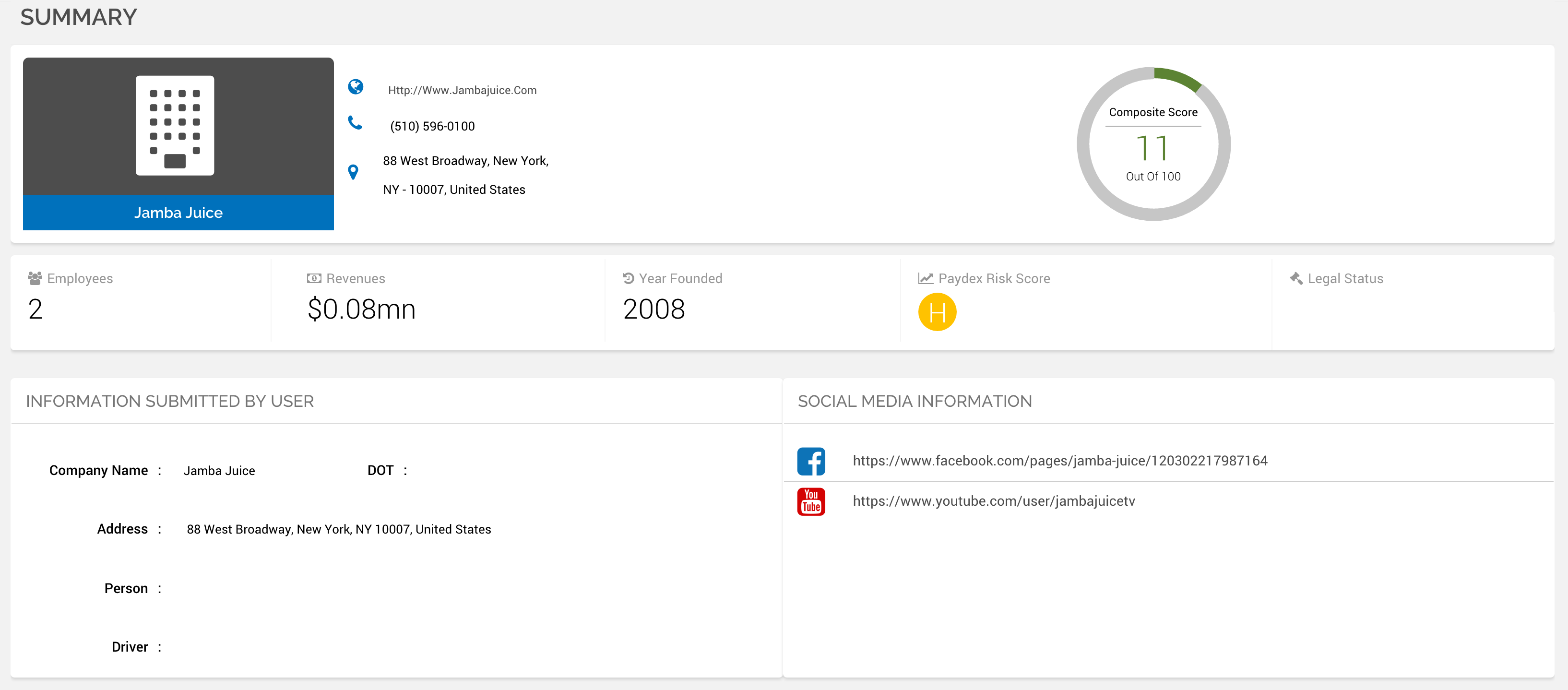Click the blue Jamba Juice name banner
Viewport: 1568px width, 690px height.
pos(178,213)
